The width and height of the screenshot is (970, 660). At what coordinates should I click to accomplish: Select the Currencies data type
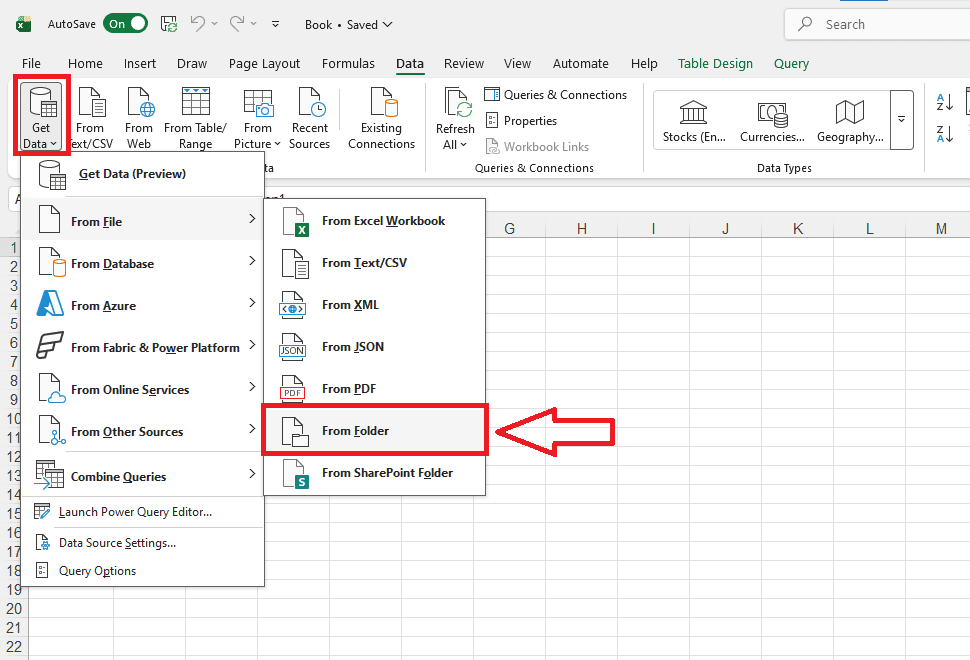[x=772, y=121]
